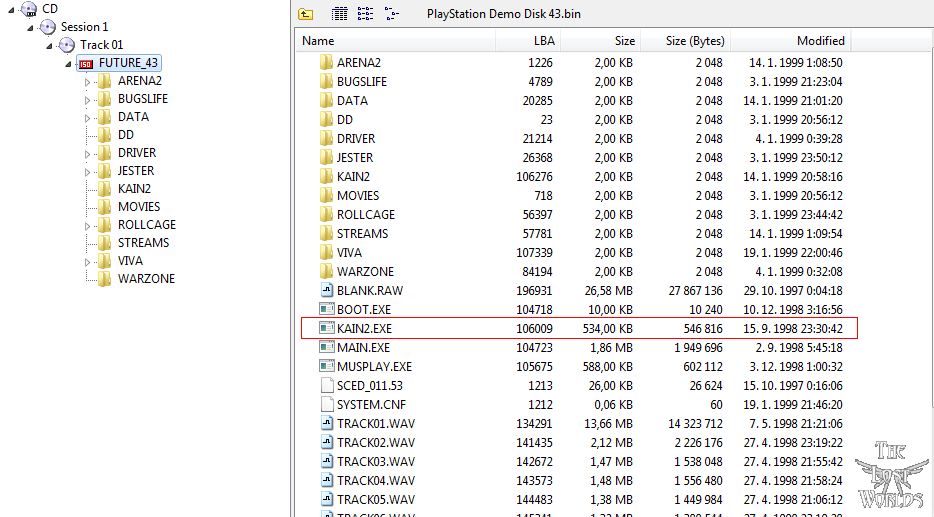
Task: Collapse the CD root node
Action: coord(11,10)
